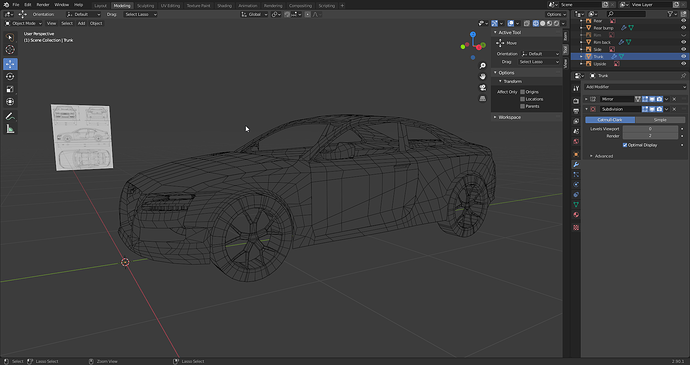This screenshot has width=690, height=365.
Task: Select Simple subdivision type
Action: click(660, 120)
